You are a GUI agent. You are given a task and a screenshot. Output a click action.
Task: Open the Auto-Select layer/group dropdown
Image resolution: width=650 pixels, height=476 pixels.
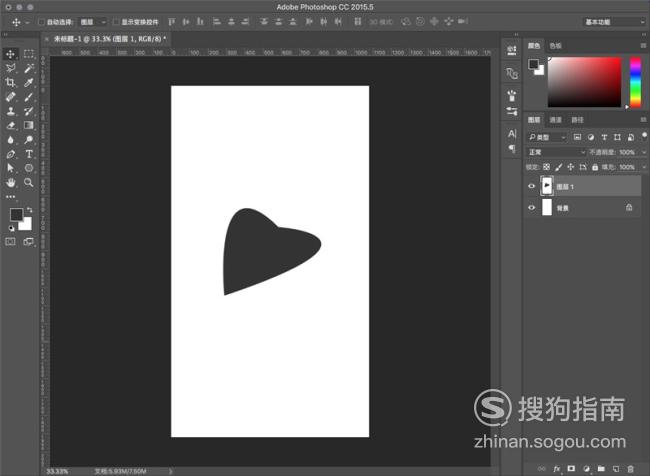tap(93, 22)
